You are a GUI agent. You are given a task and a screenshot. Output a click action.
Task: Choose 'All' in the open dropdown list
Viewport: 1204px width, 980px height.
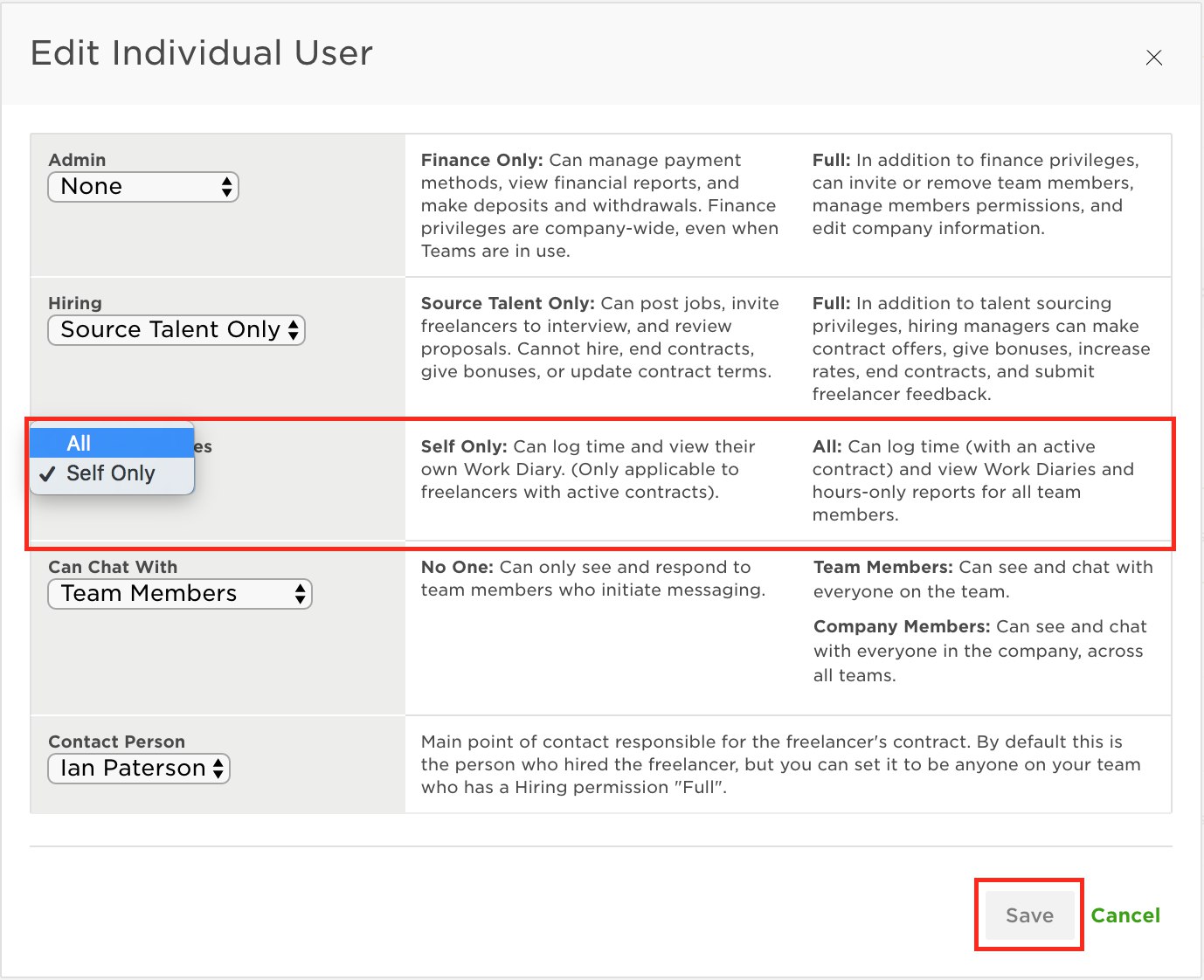[x=112, y=444]
